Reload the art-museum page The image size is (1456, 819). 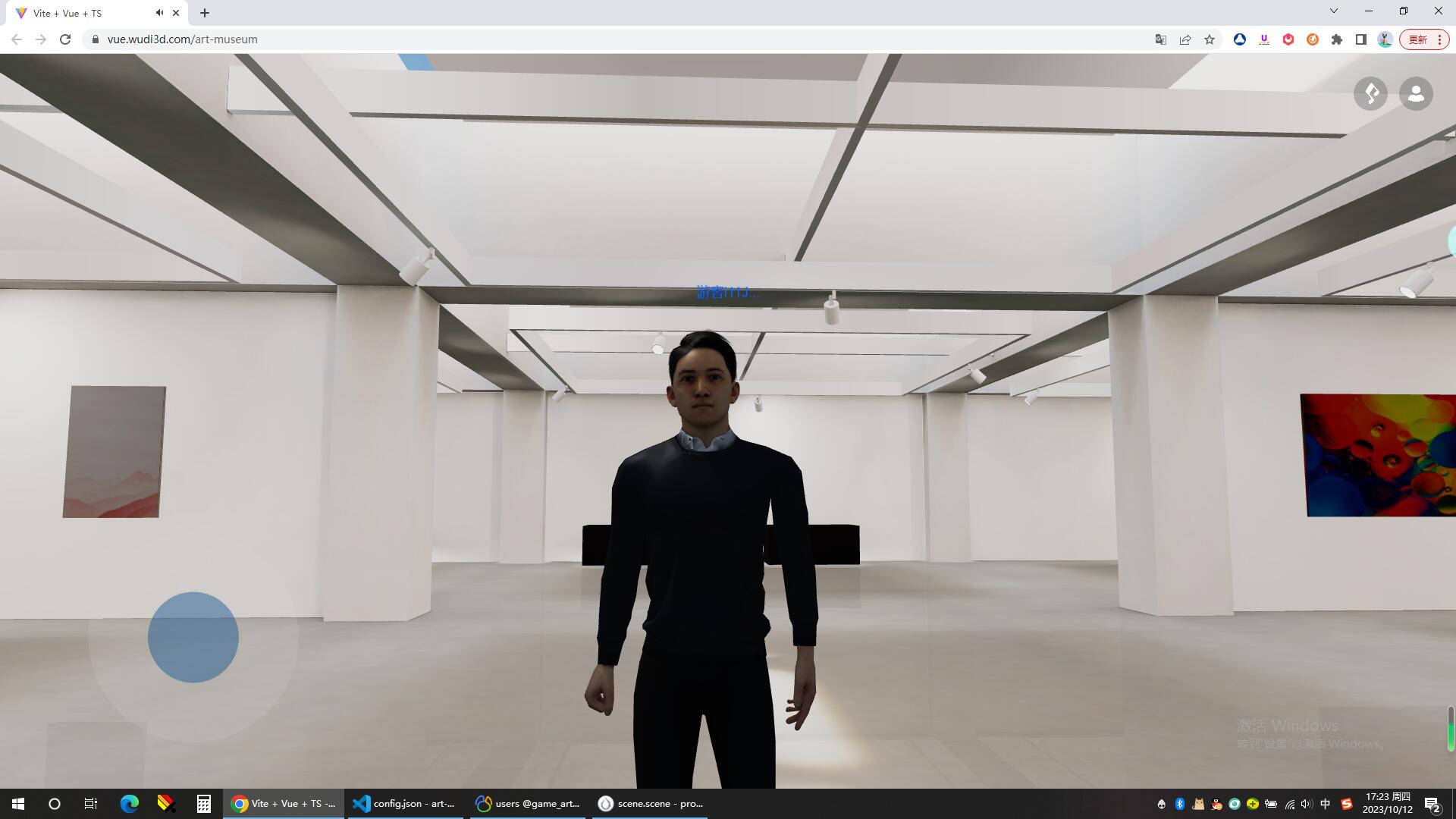pyautogui.click(x=65, y=39)
